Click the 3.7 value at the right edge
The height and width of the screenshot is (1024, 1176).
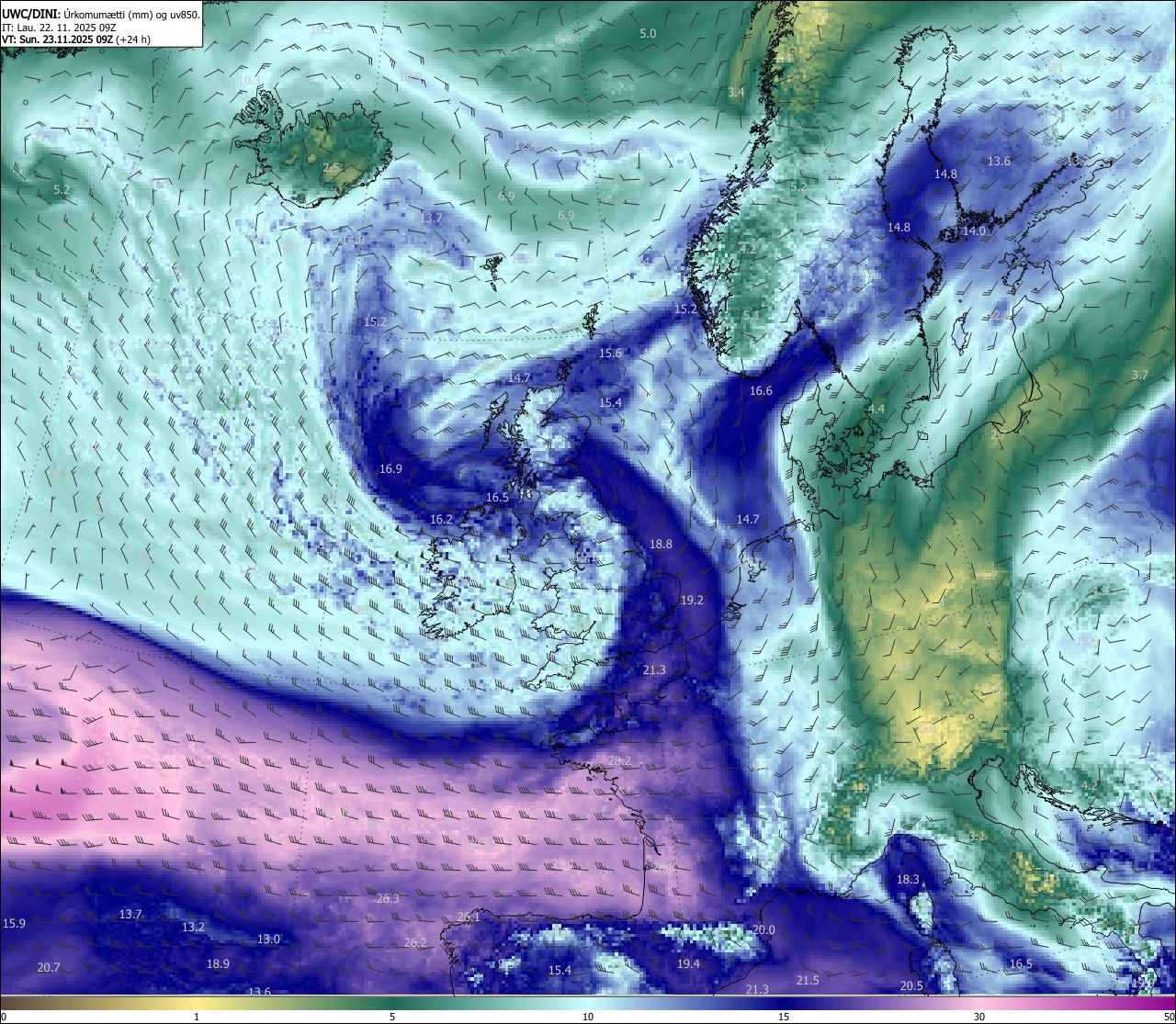pyautogui.click(x=1140, y=375)
